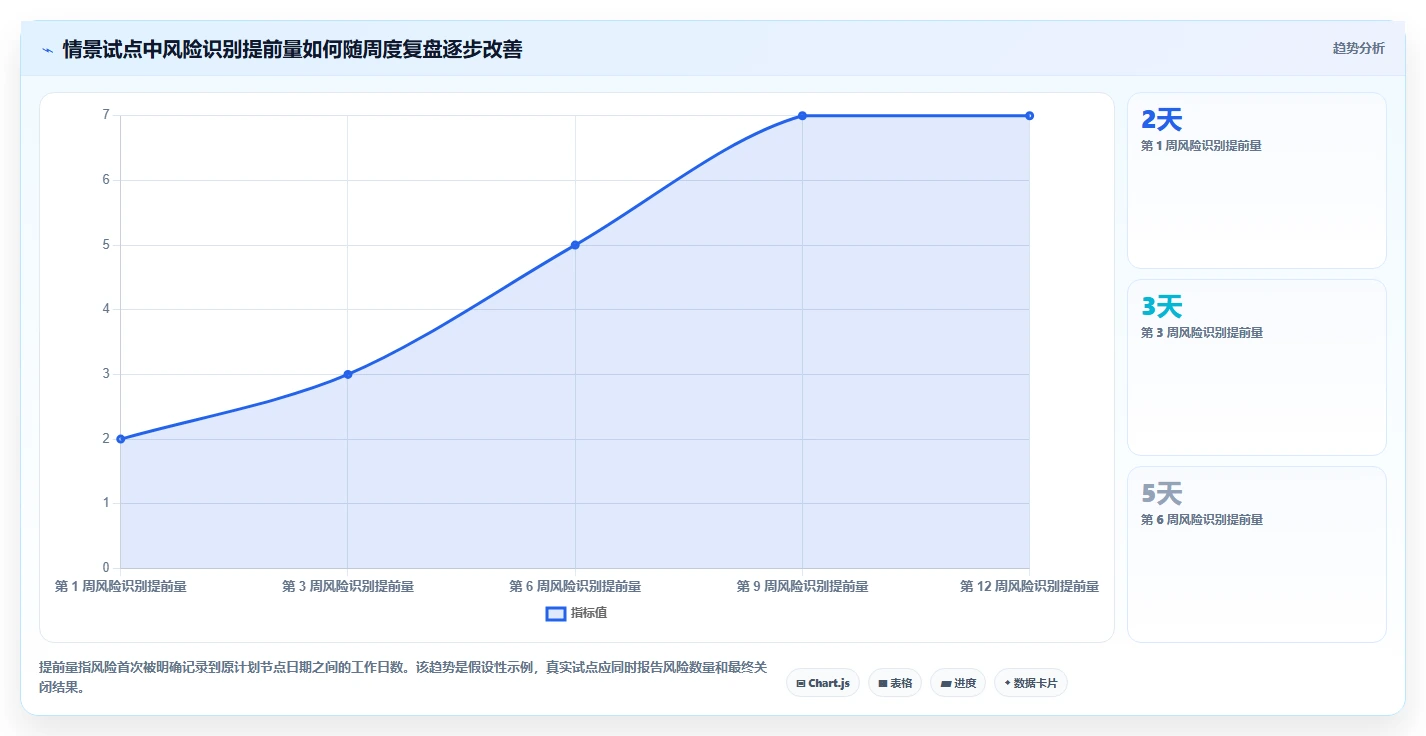The width and height of the screenshot is (1426, 736).
Task: Click the week 9 data point at value 7
Action: click(x=802, y=116)
